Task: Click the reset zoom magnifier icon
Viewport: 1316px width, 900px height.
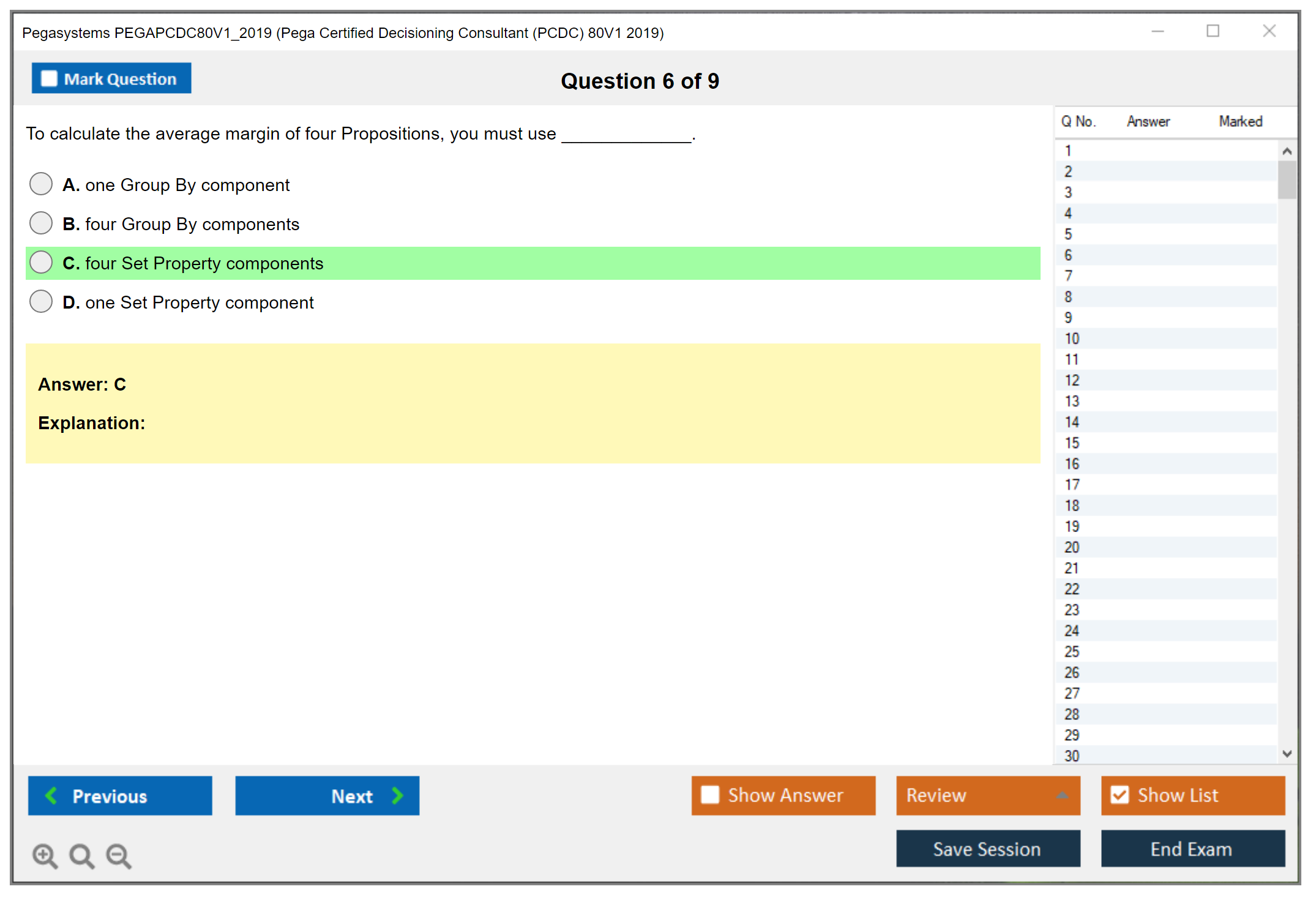Action: point(81,855)
